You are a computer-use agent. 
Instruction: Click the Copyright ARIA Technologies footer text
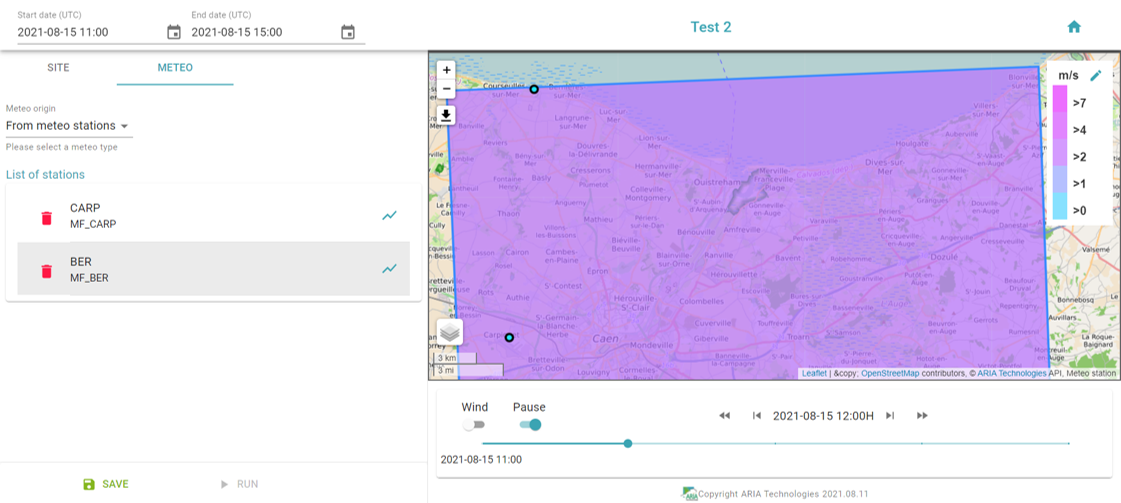[x=783, y=494]
